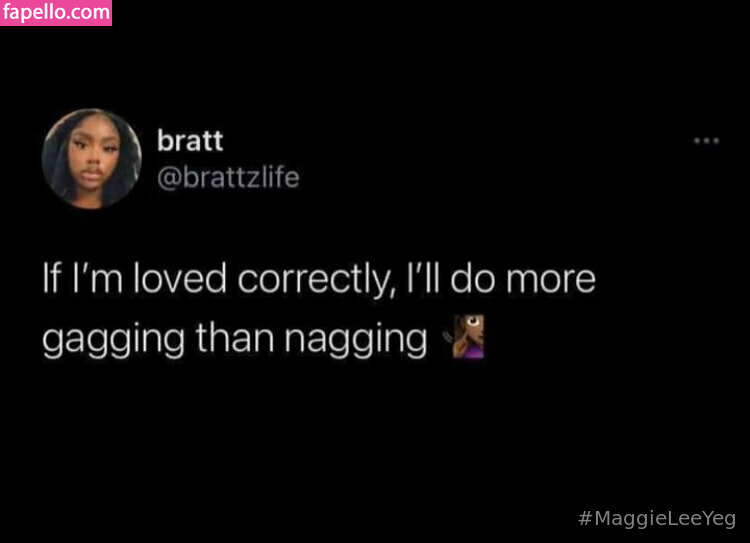This screenshot has height=543, width=750.
Task: Open the #MaggieLeeYeg hashtag
Action: click(657, 519)
